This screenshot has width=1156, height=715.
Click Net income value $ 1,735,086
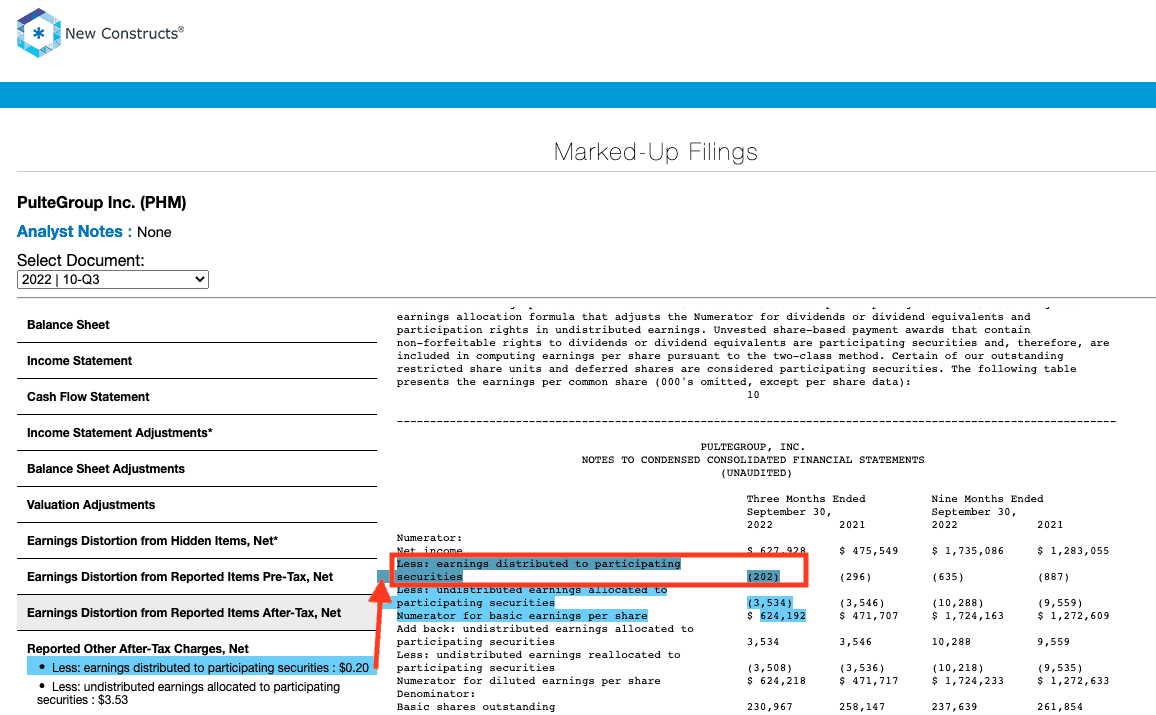pos(967,551)
